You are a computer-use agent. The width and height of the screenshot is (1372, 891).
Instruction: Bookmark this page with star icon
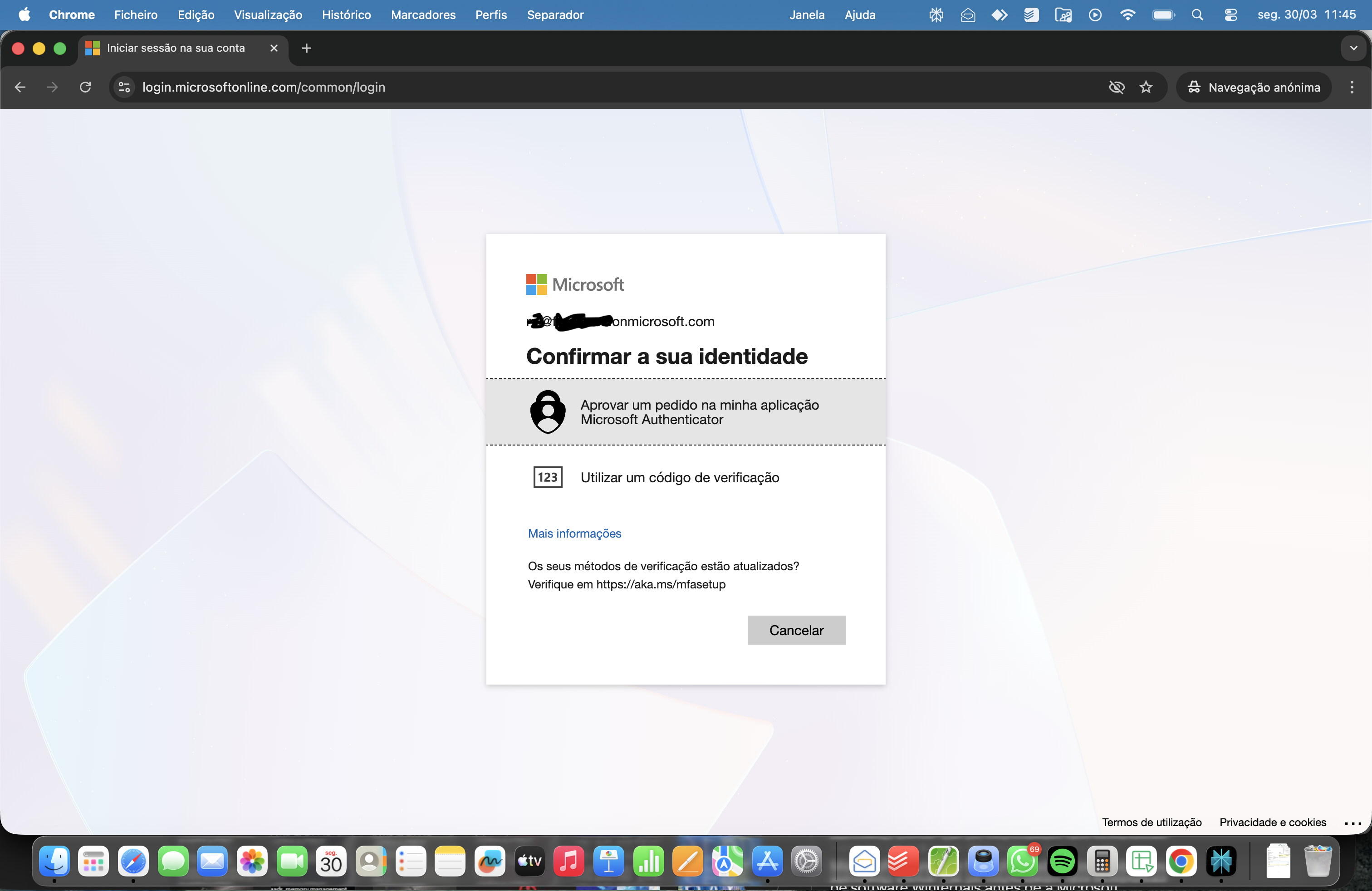point(1146,87)
